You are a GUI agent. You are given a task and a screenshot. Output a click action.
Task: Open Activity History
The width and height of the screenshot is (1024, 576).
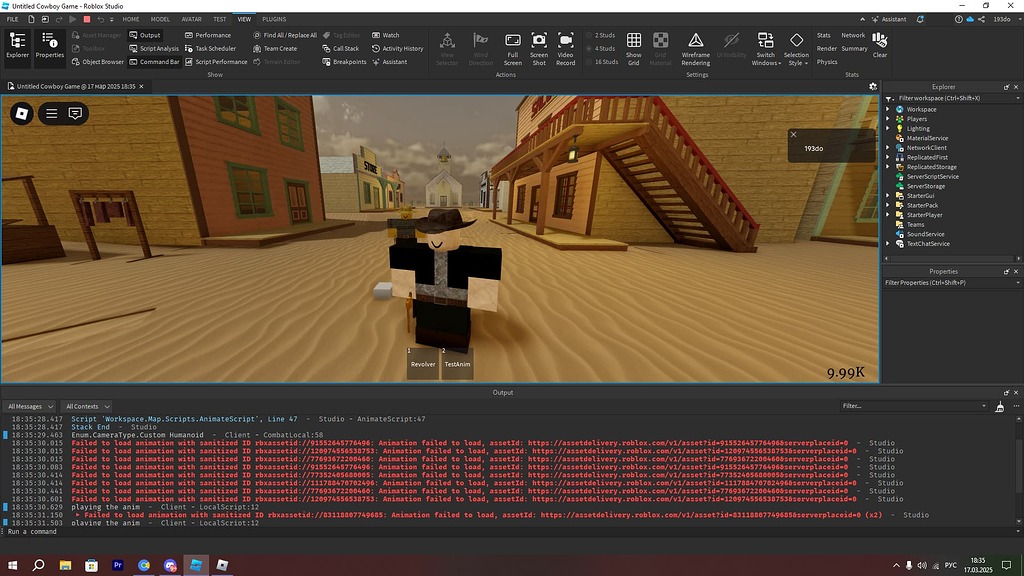point(398,47)
